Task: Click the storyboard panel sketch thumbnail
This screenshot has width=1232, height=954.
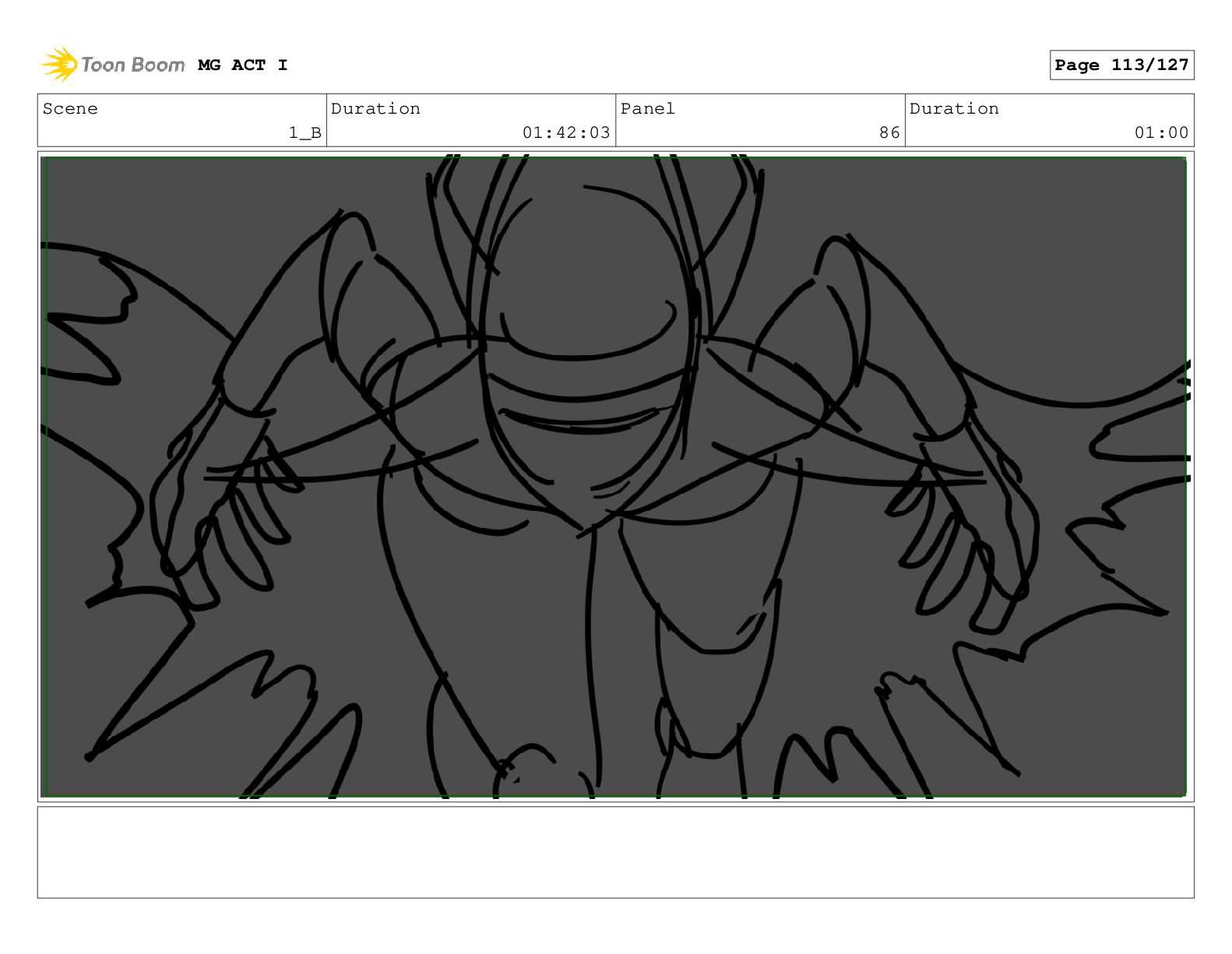Action: [615, 477]
